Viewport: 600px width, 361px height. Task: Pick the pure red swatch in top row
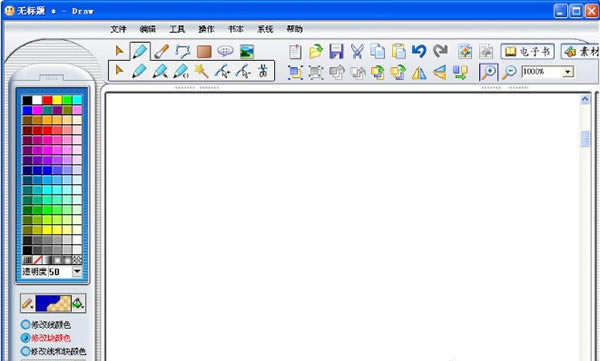point(47,100)
